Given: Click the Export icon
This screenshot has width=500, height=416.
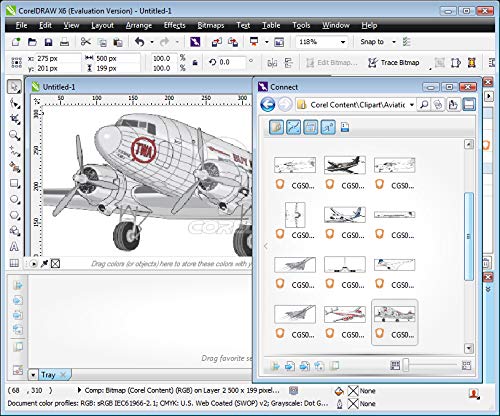Looking at the screenshot, I should [233, 42].
